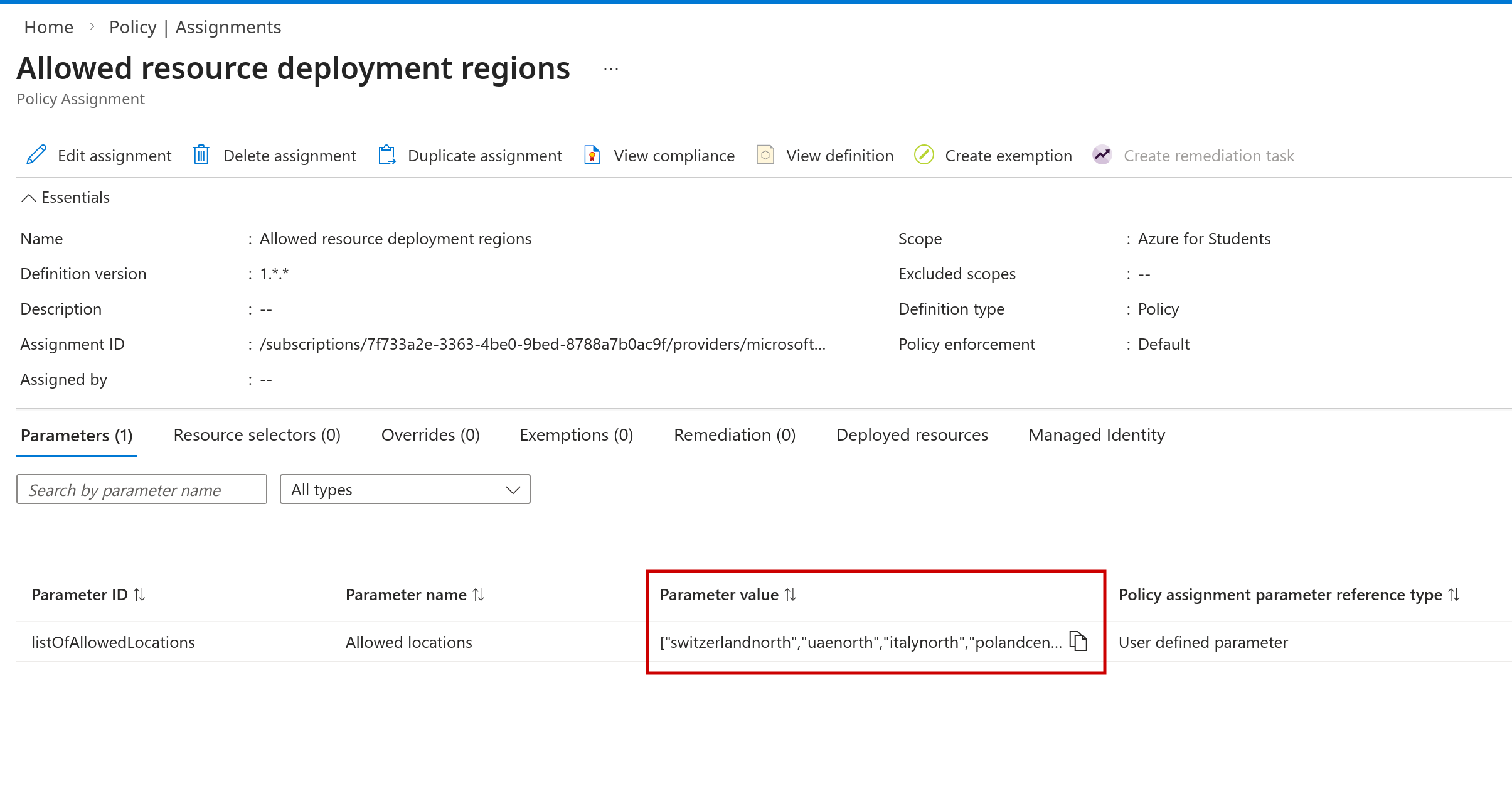Switch to the Exemptions tab
Screen dimensions: 1512x791
(575, 434)
